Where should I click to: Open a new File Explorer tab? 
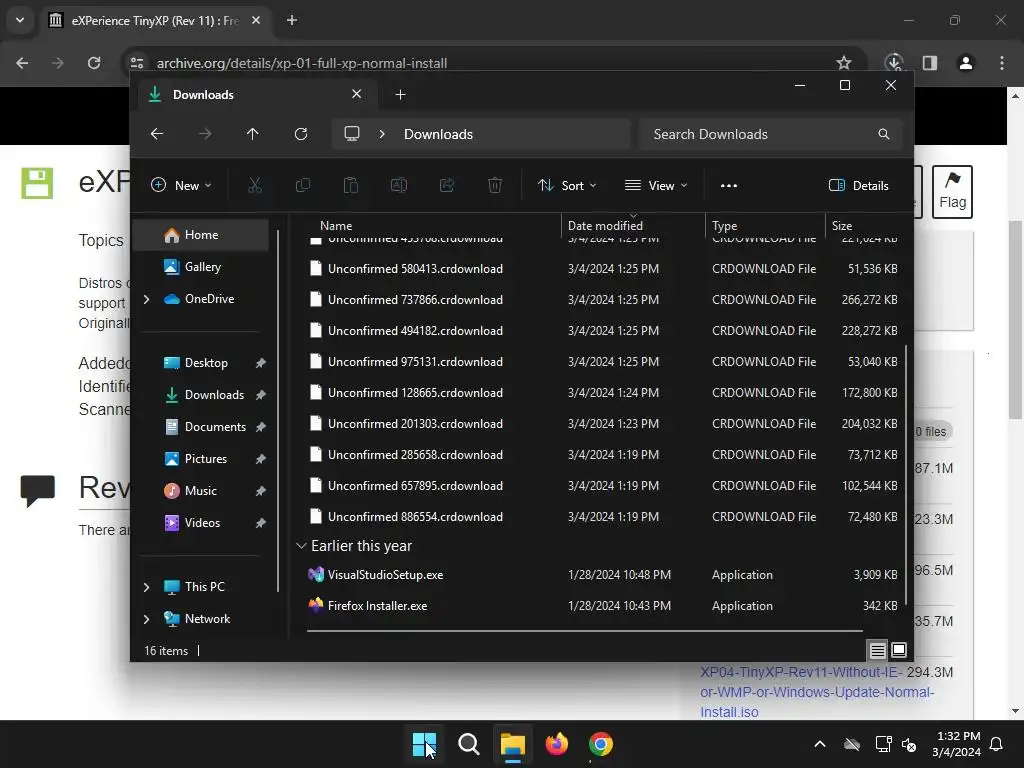[400, 95]
